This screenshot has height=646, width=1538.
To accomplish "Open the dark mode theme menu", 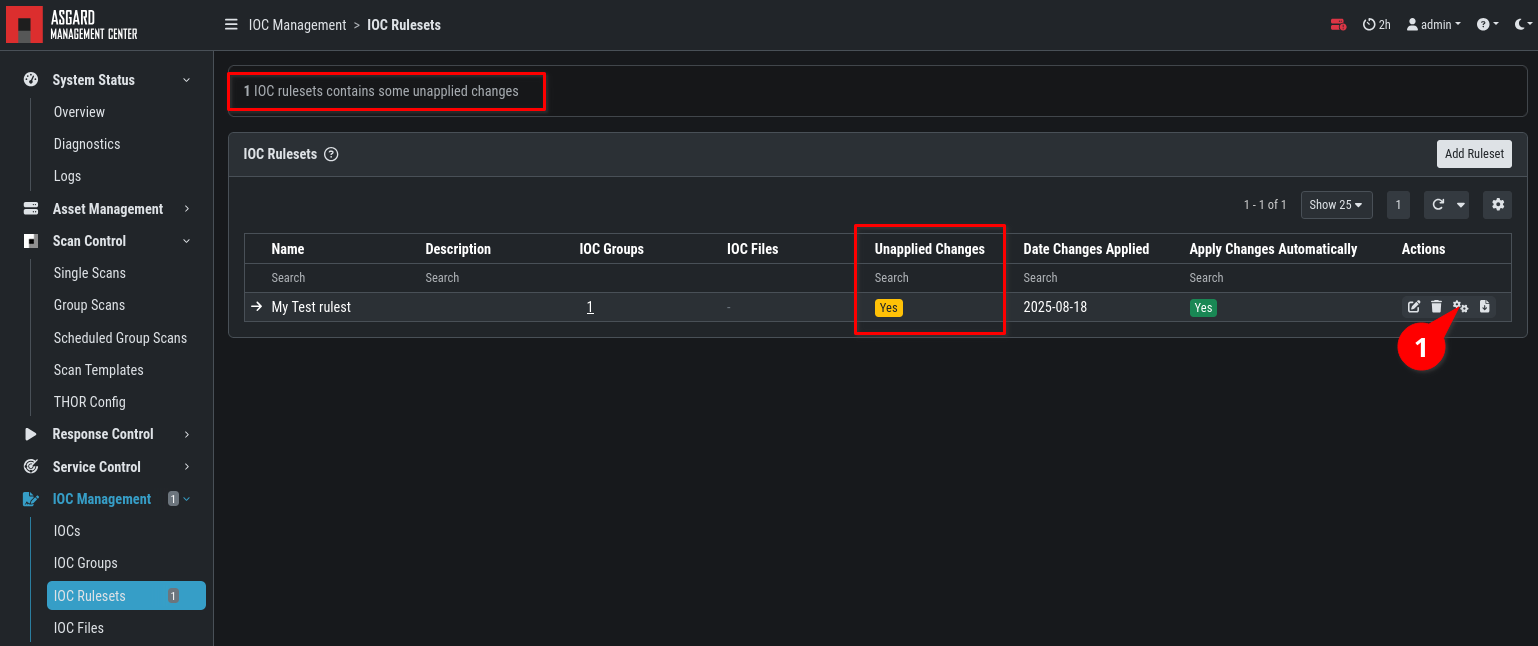I will click(1521, 24).
